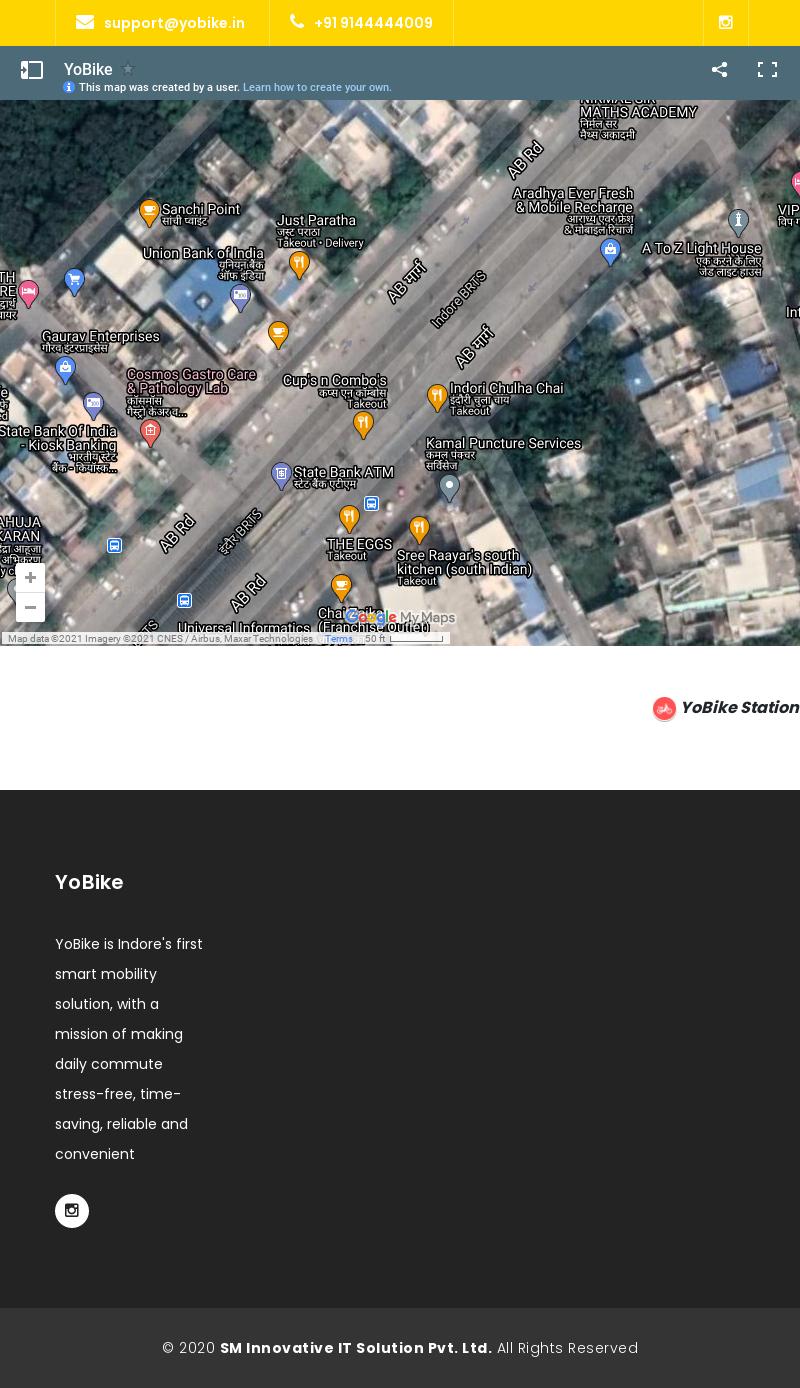800x1388 pixels.
Task: Click the footer YoBike heading
Action: [x=89, y=882]
